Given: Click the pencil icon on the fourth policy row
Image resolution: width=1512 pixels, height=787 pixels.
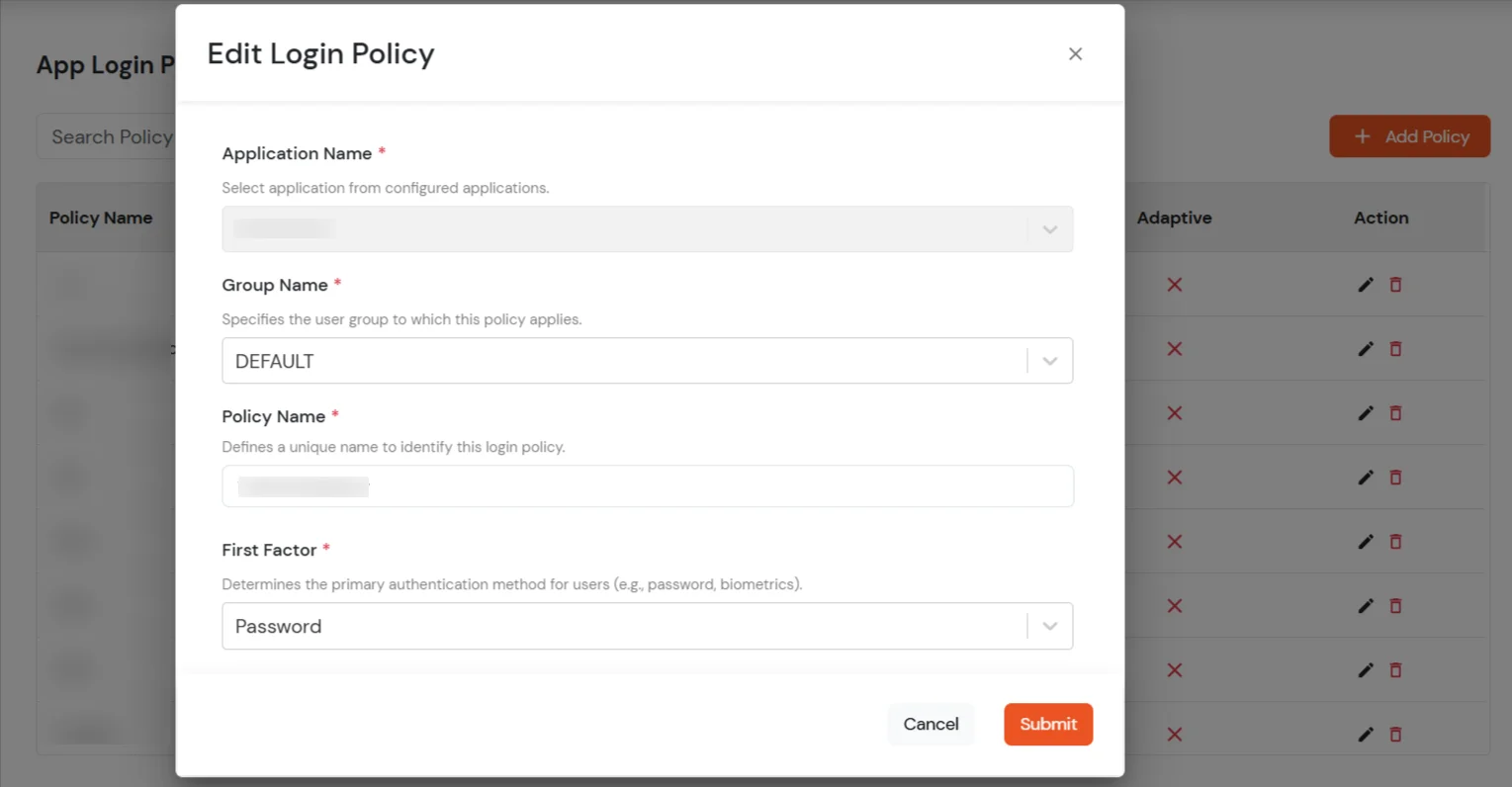Looking at the screenshot, I should coord(1365,478).
